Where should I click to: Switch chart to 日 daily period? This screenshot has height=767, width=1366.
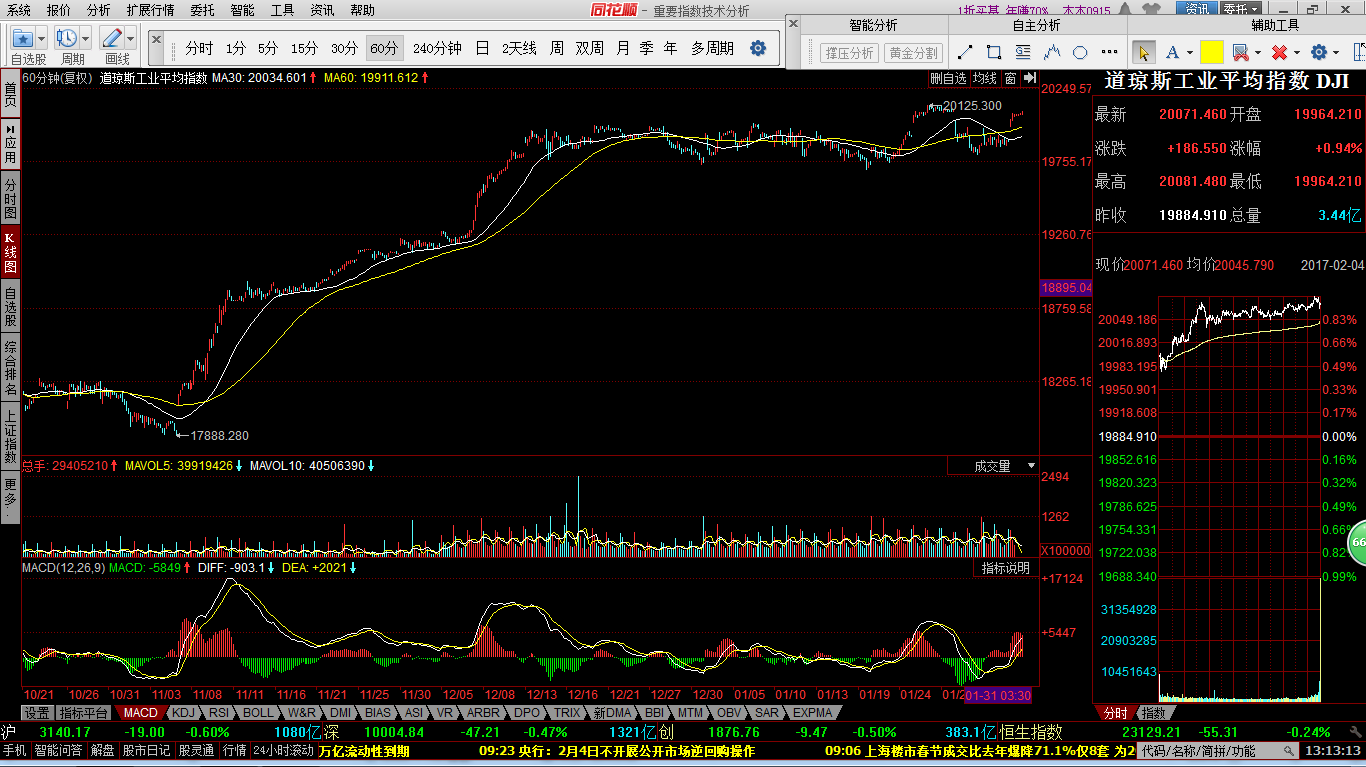[x=482, y=48]
